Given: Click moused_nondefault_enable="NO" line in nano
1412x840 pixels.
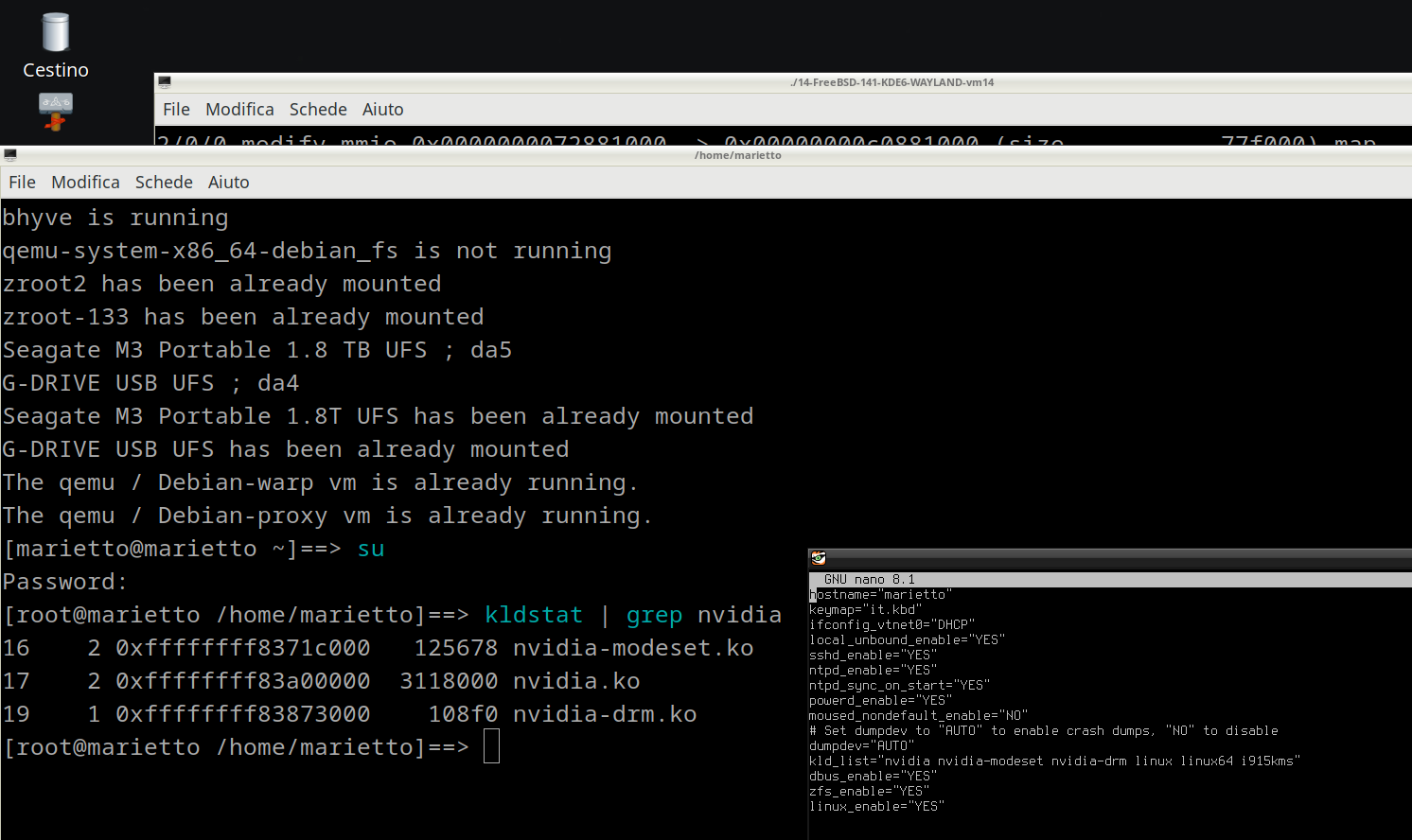Looking at the screenshot, I should click(x=919, y=715).
